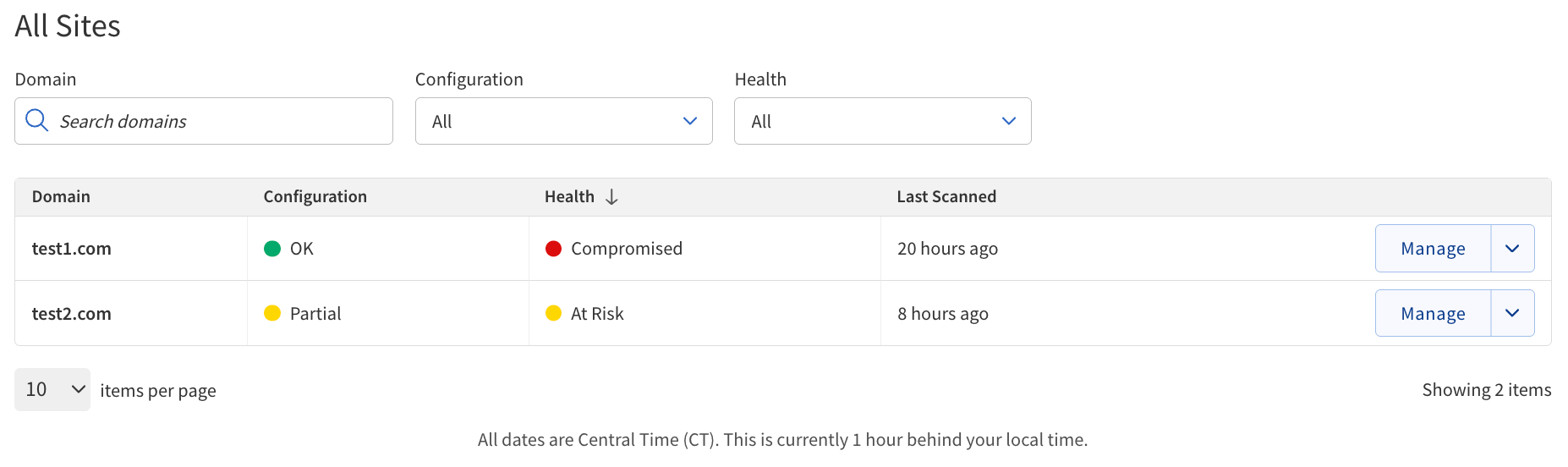Click yellow Partial status dot
The height and width of the screenshot is (467, 1568).
[272, 313]
